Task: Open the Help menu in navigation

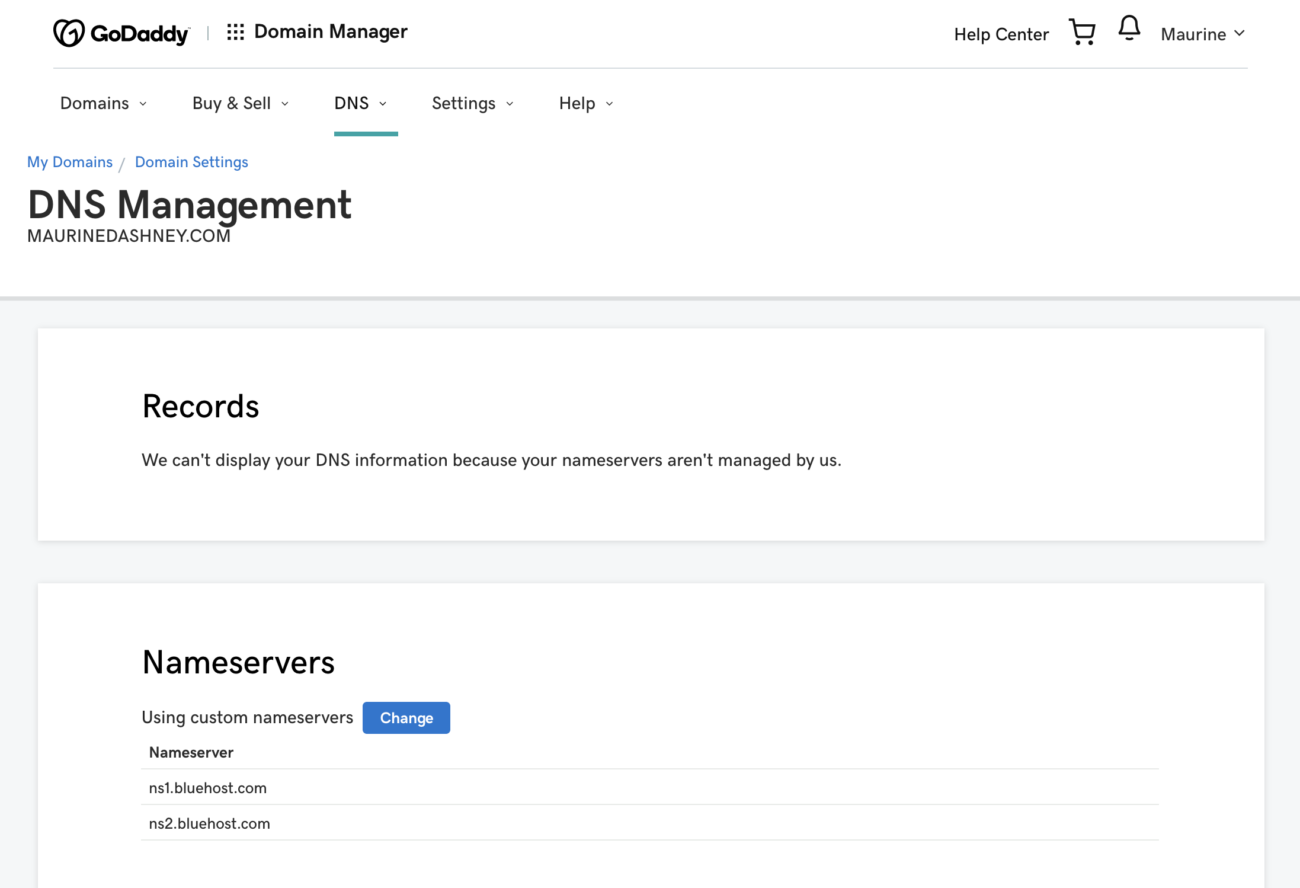Action: 586,103
